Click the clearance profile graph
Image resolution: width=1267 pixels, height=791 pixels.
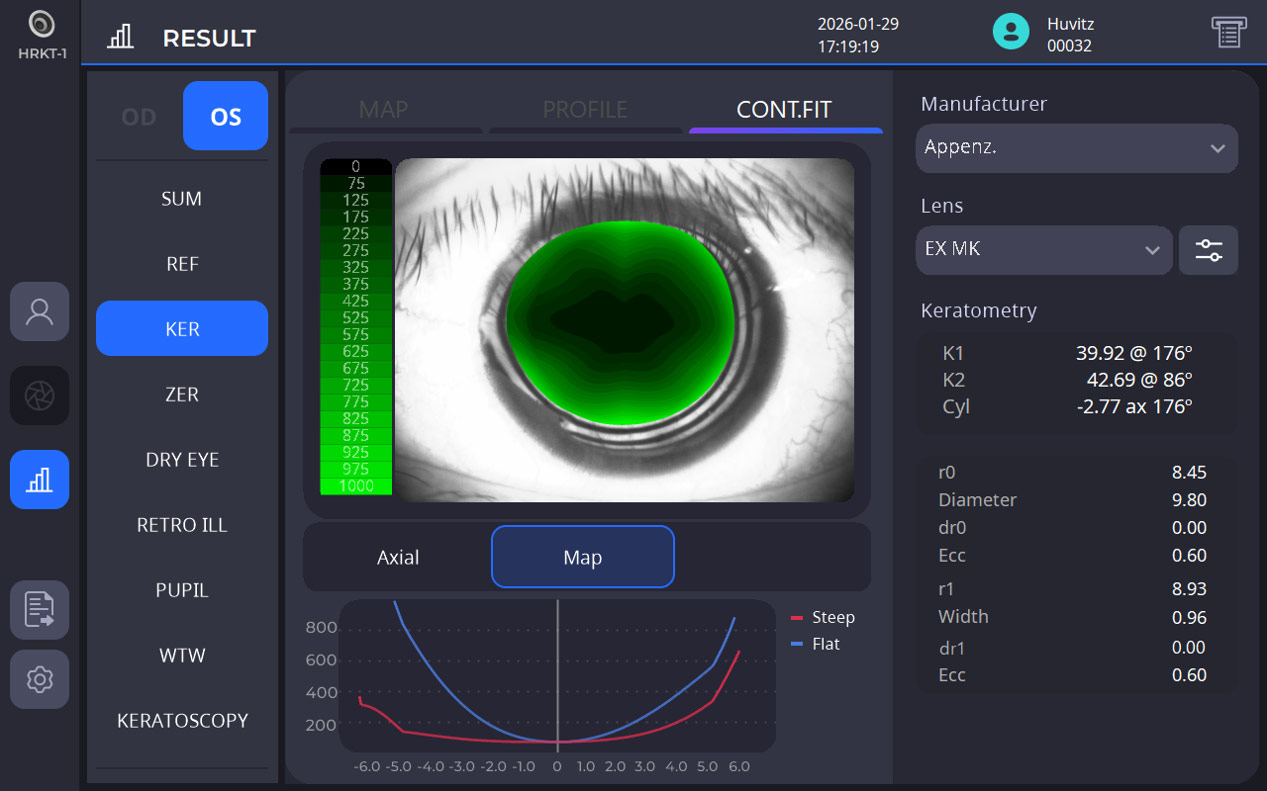[x=557, y=675]
